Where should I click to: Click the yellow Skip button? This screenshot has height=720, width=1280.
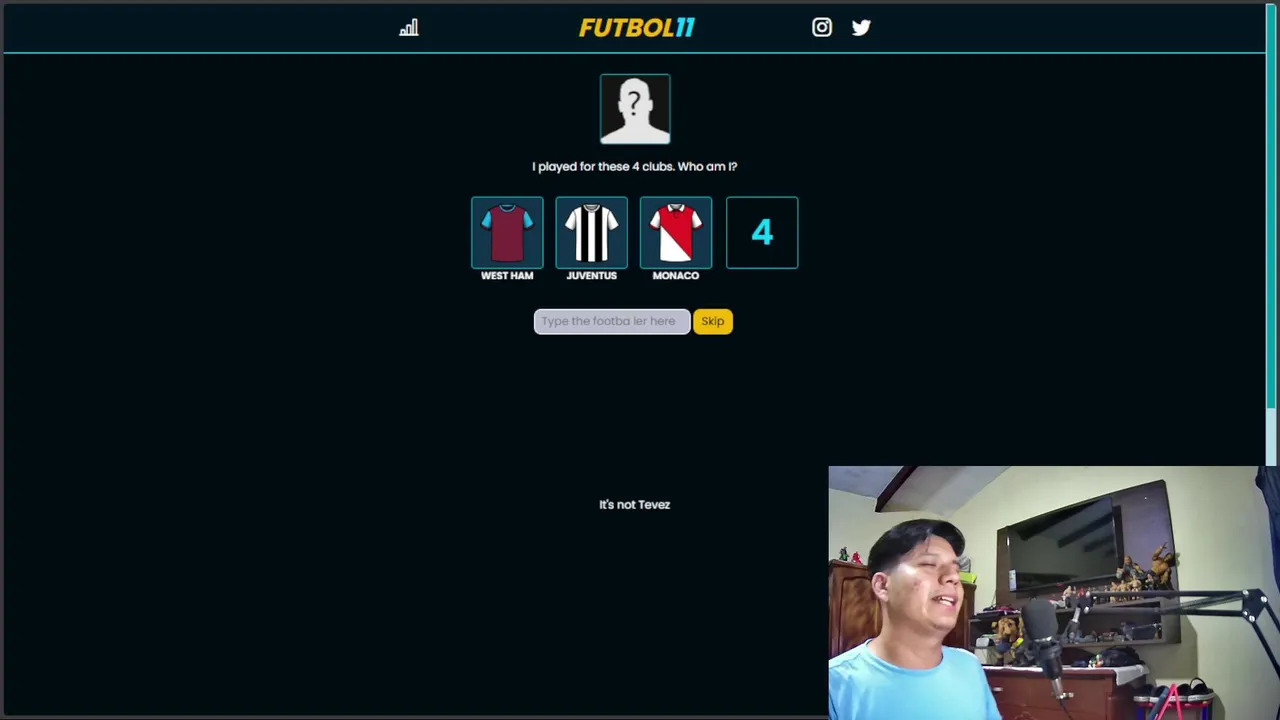713,321
